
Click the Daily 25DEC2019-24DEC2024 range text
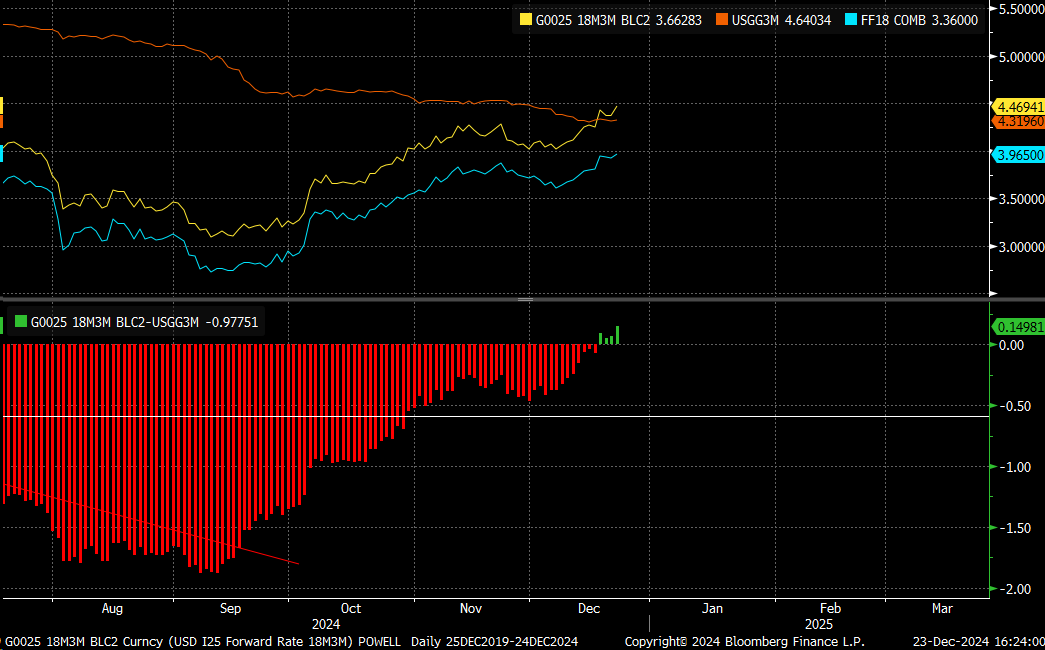pyautogui.click(x=495, y=642)
